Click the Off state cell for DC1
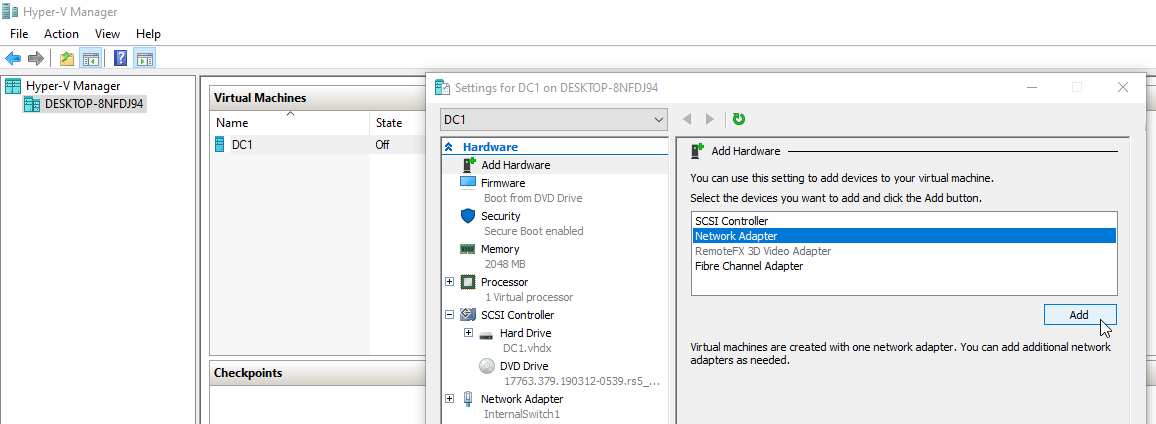 (x=382, y=145)
